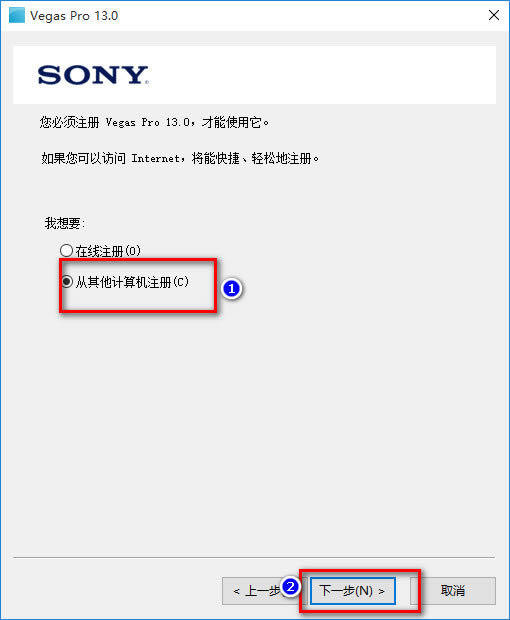The width and height of the screenshot is (510, 620).
Task: Click the 我想要: label
Action: pos(64,223)
